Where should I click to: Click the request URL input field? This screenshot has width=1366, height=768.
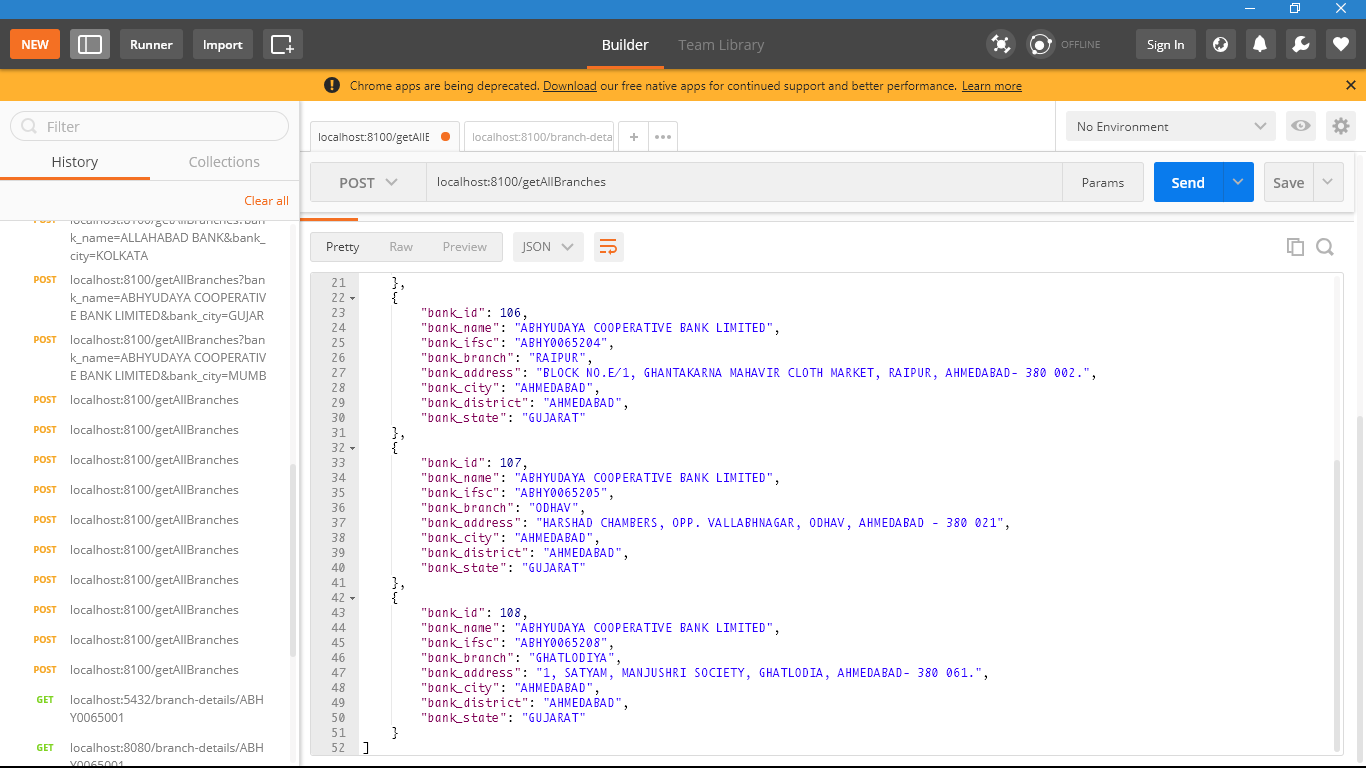point(744,183)
